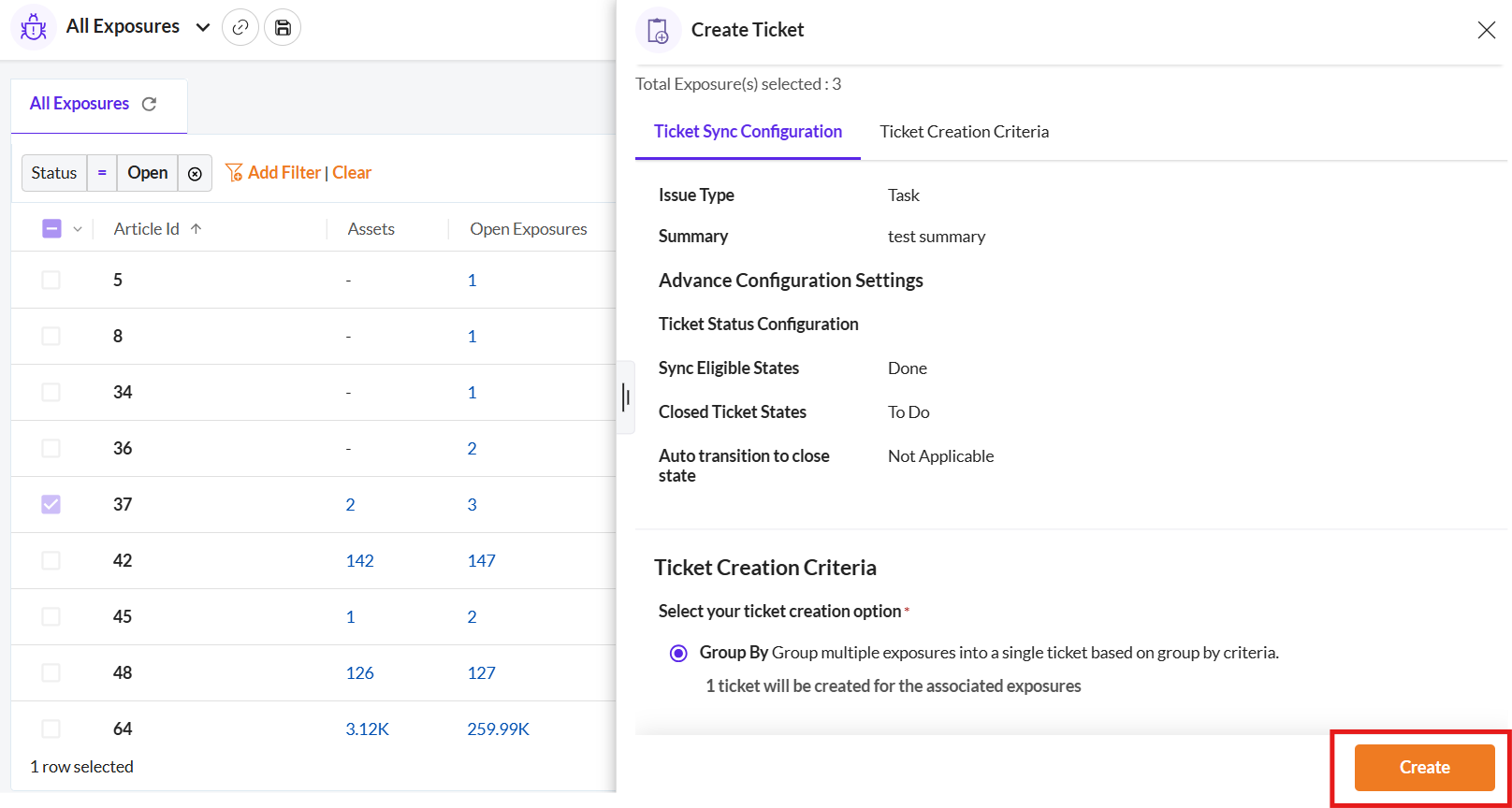Click article Id 48 cell
Image resolution: width=1512 pixels, height=808 pixels.
click(x=123, y=673)
